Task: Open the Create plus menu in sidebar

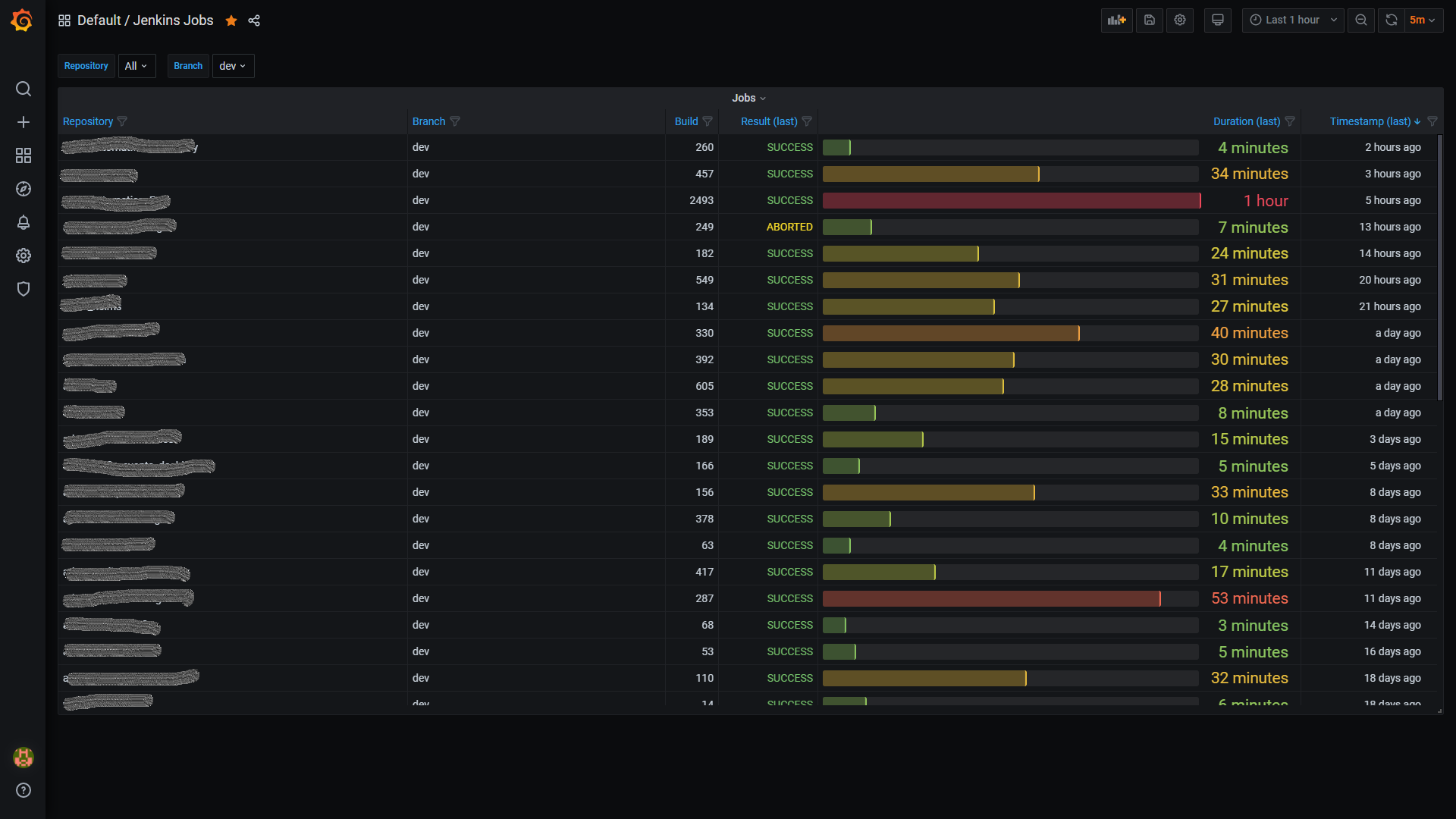Action: [24, 122]
